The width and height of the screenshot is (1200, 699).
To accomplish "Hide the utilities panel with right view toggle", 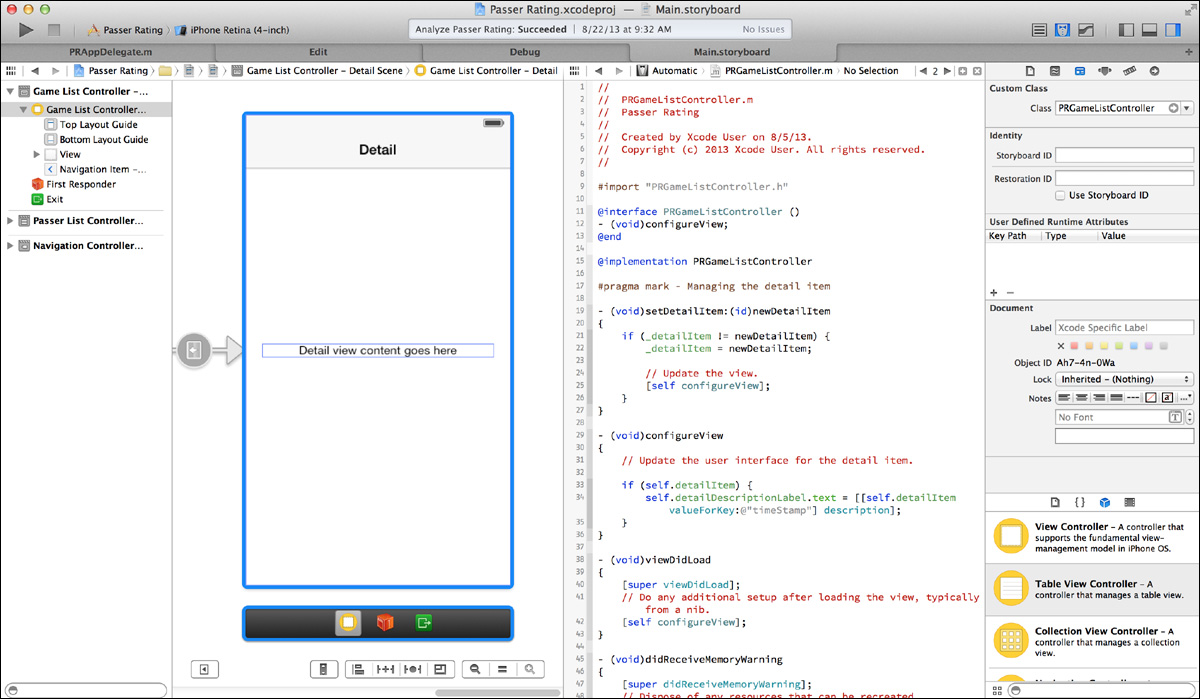I will coord(1173,30).
